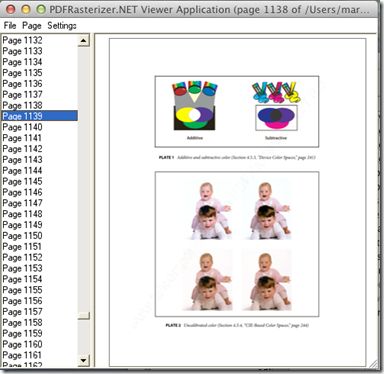This screenshot has width=384, height=374.
Task: Select highlighted Page 1139 entry
Action: (39, 116)
